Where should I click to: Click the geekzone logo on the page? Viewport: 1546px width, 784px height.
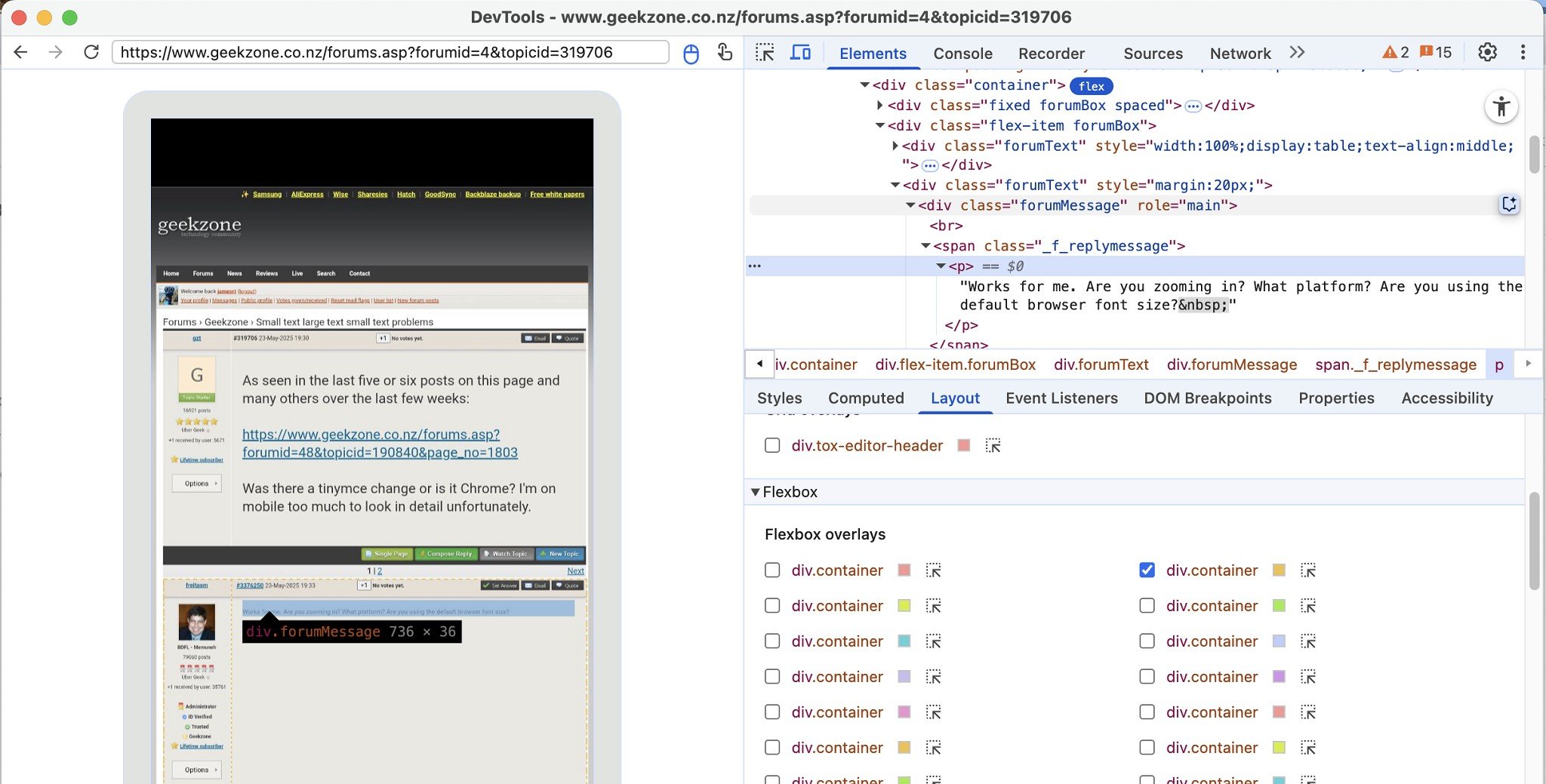[199, 226]
